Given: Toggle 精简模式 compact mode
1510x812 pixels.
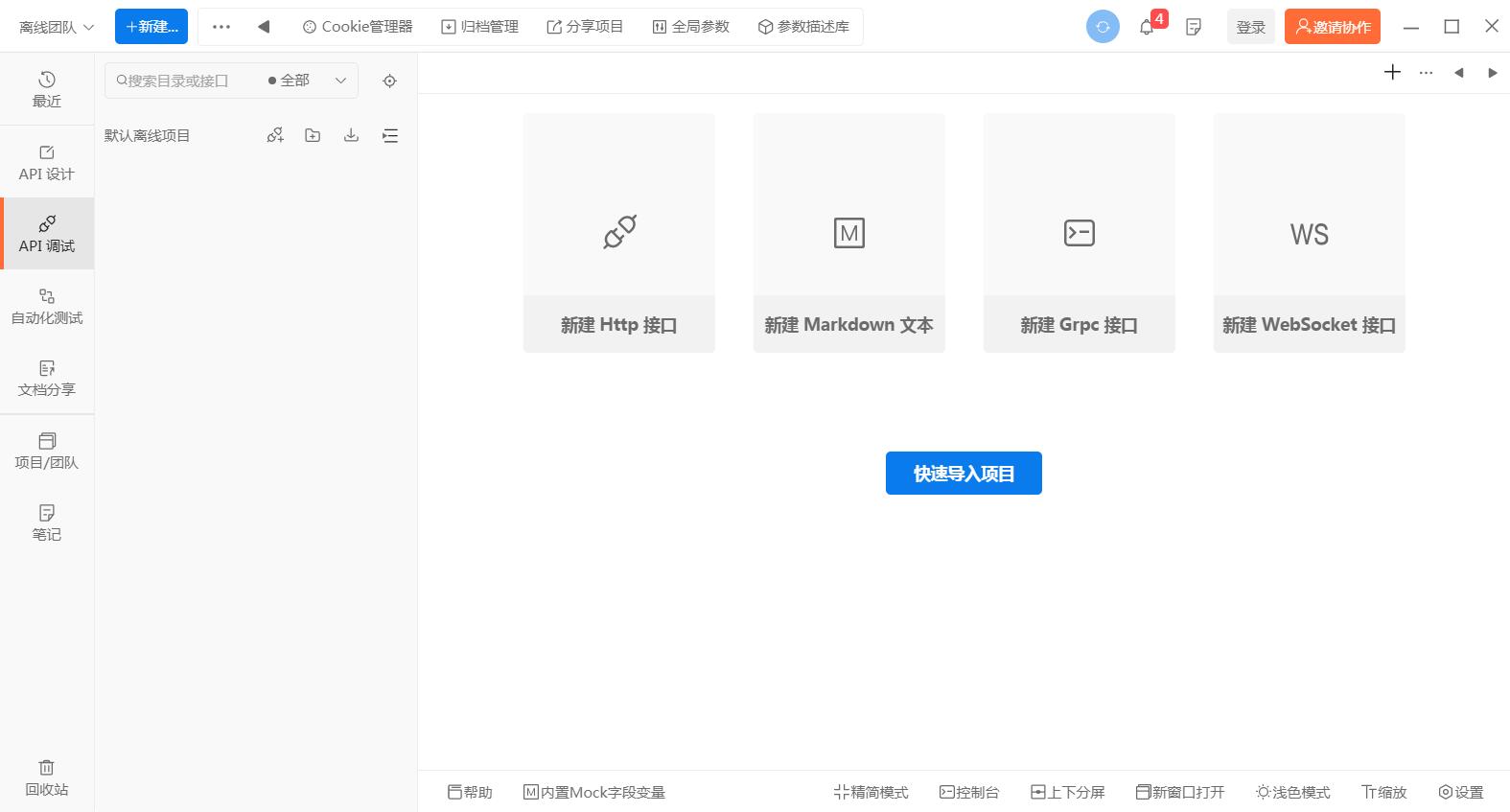Looking at the screenshot, I should pos(871,792).
